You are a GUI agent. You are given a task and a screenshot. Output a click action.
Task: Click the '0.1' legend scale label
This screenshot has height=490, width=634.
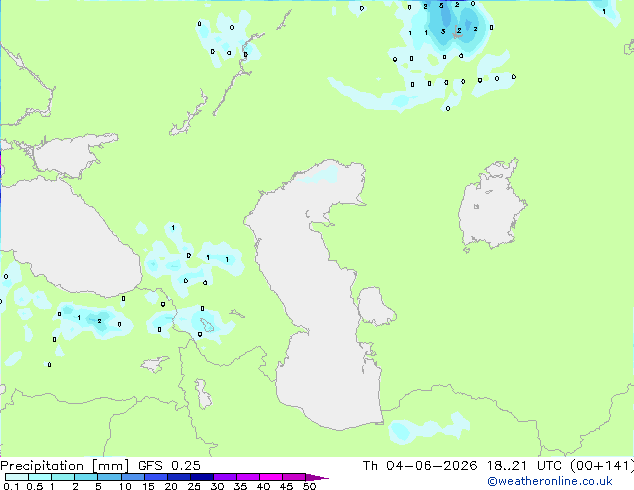point(11,486)
